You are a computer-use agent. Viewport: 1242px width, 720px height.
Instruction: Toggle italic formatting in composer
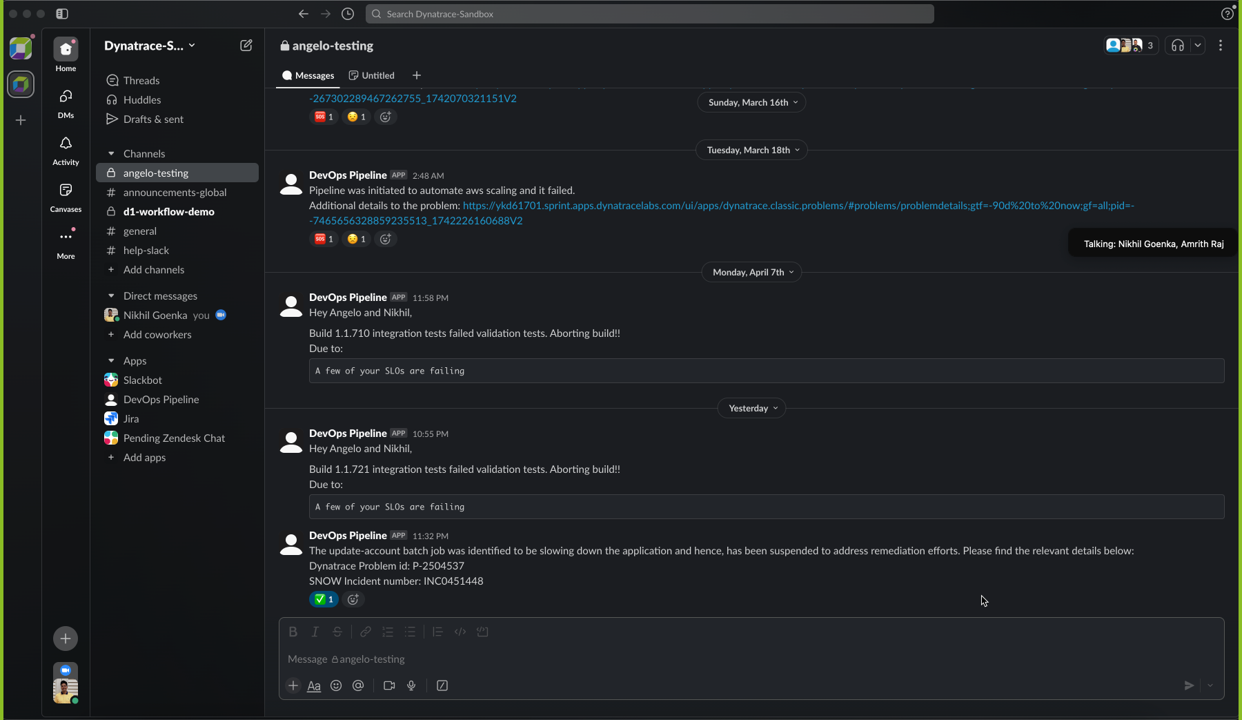point(315,632)
